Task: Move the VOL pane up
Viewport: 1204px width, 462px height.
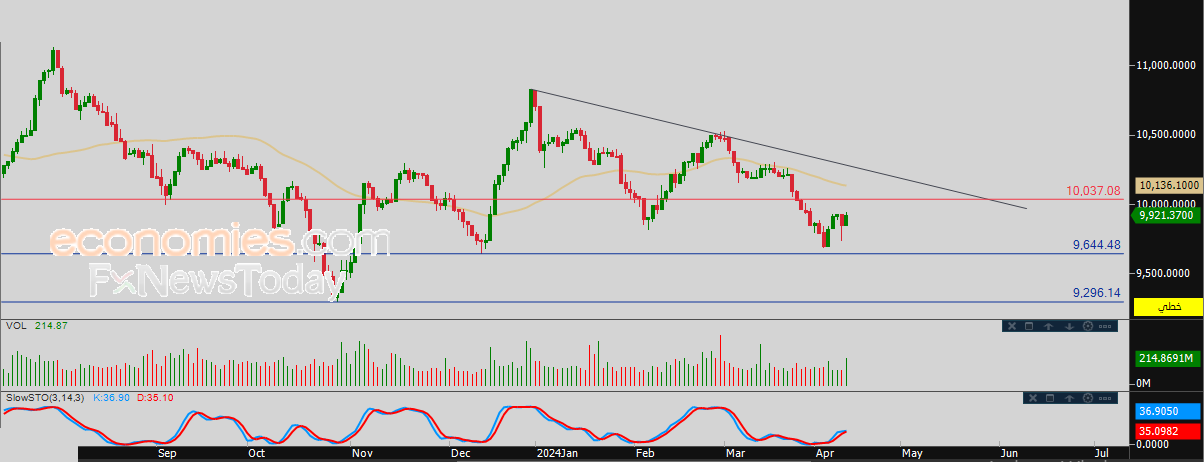Action: point(1048,326)
